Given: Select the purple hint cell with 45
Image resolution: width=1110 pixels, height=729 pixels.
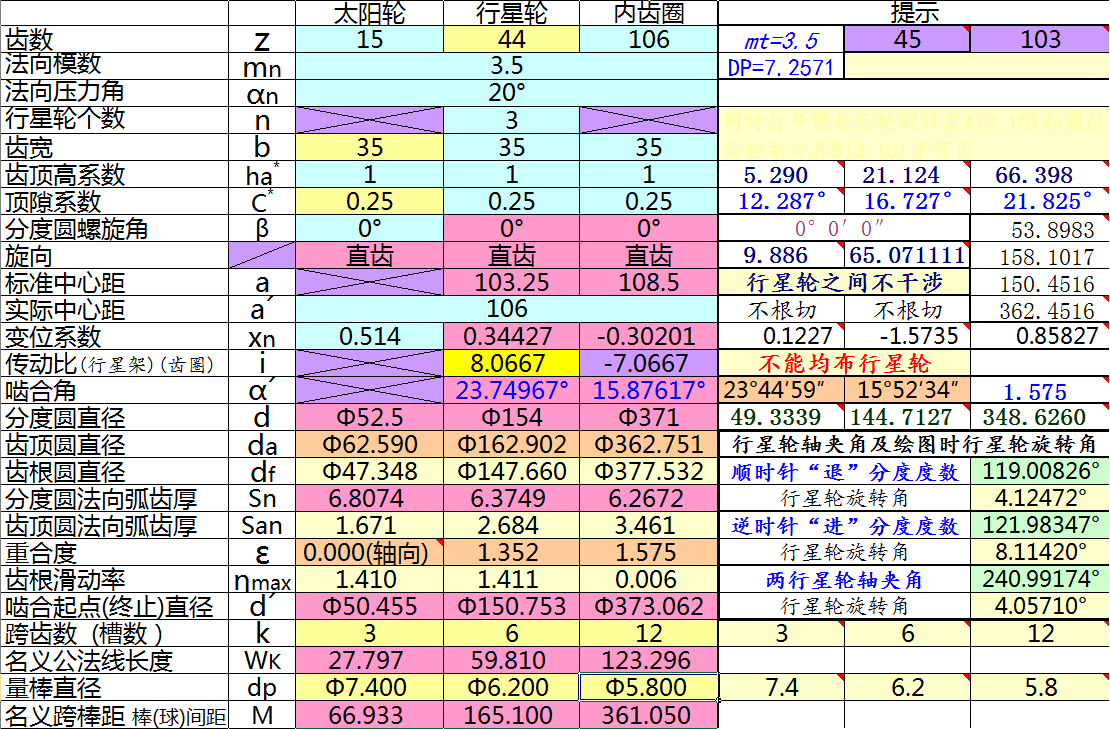Looking at the screenshot, I should tap(907, 39).
